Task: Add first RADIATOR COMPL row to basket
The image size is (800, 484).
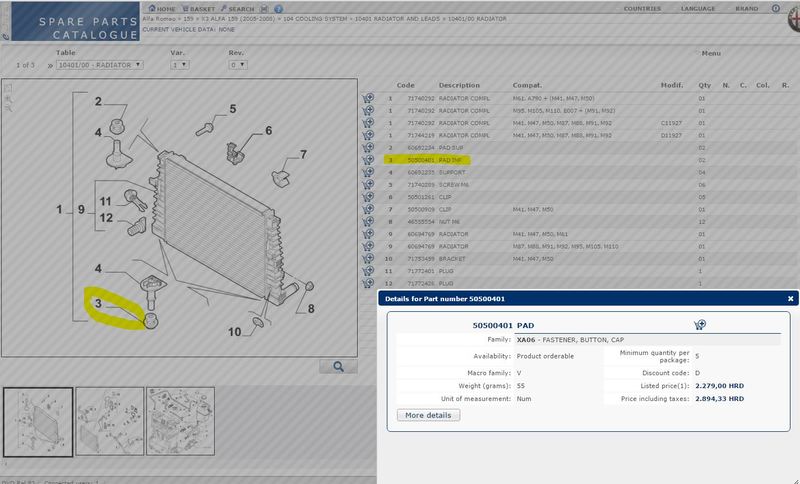Action: tap(368, 99)
